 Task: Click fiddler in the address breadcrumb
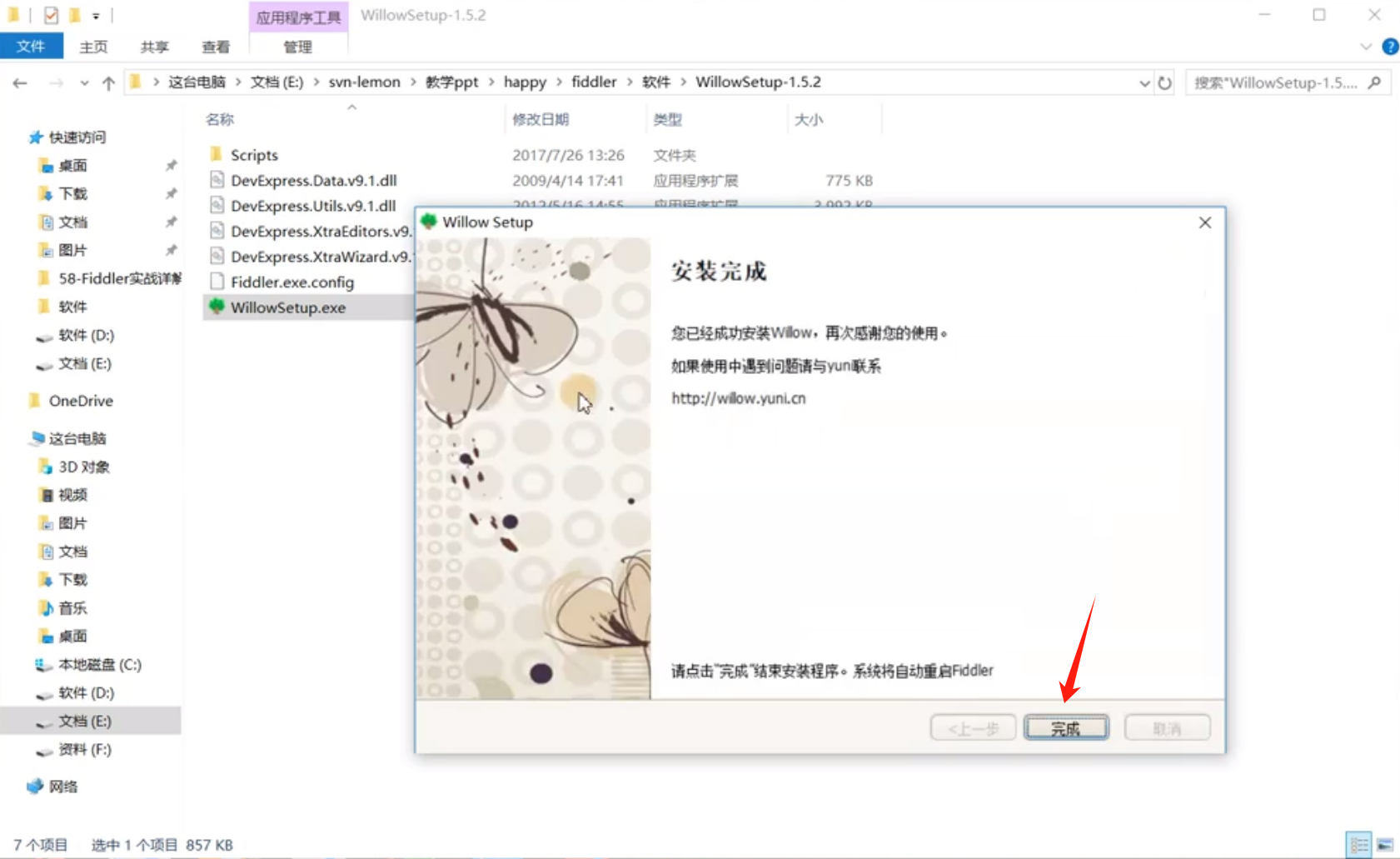(594, 82)
